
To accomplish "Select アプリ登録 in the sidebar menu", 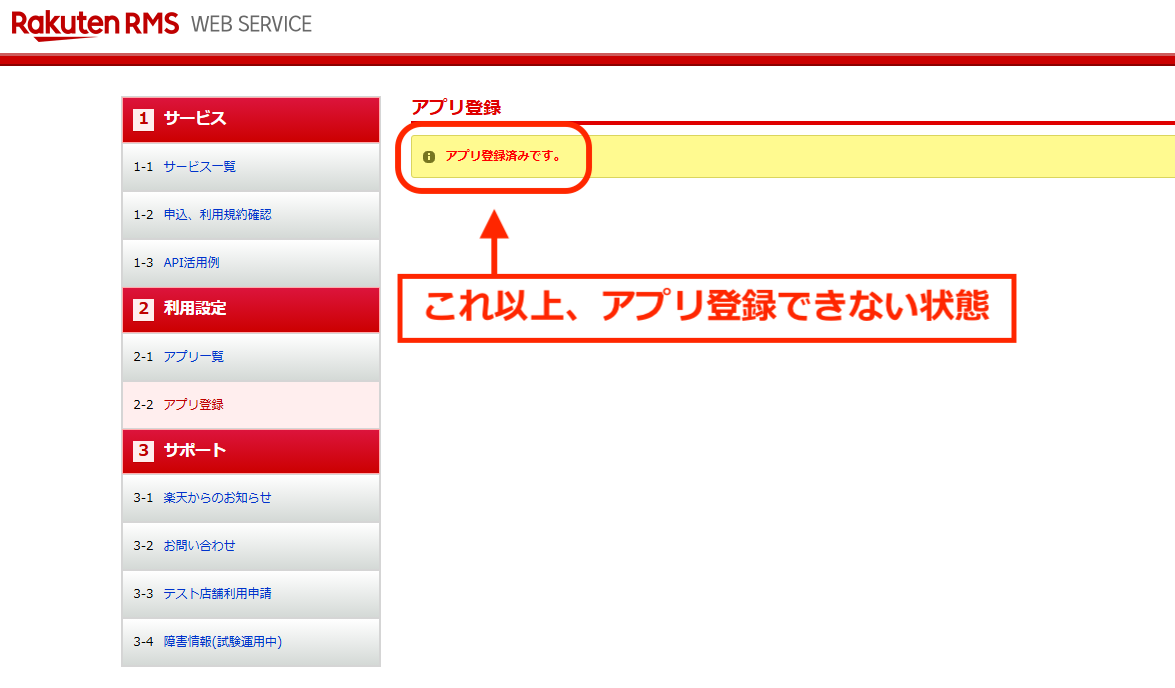I will pyautogui.click(x=193, y=405).
